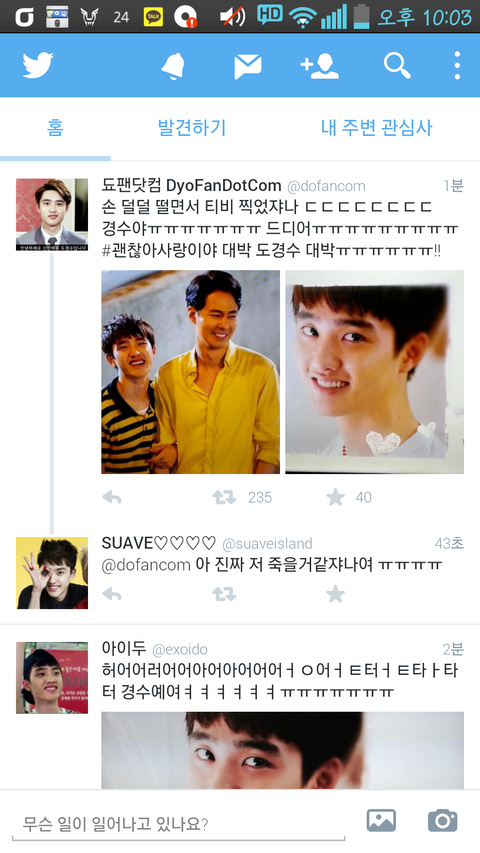Open notifications bell icon
The image size is (480, 853).
(x=173, y=66)
